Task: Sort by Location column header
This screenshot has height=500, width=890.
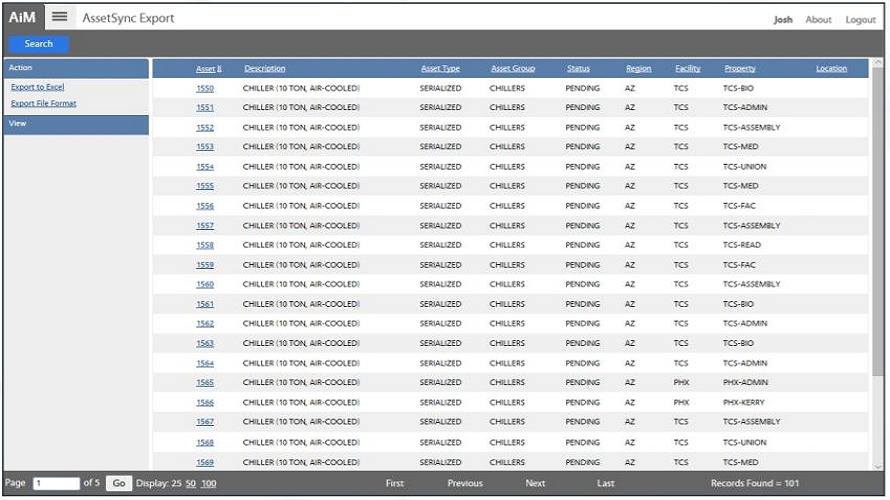Action: (831, 69)
